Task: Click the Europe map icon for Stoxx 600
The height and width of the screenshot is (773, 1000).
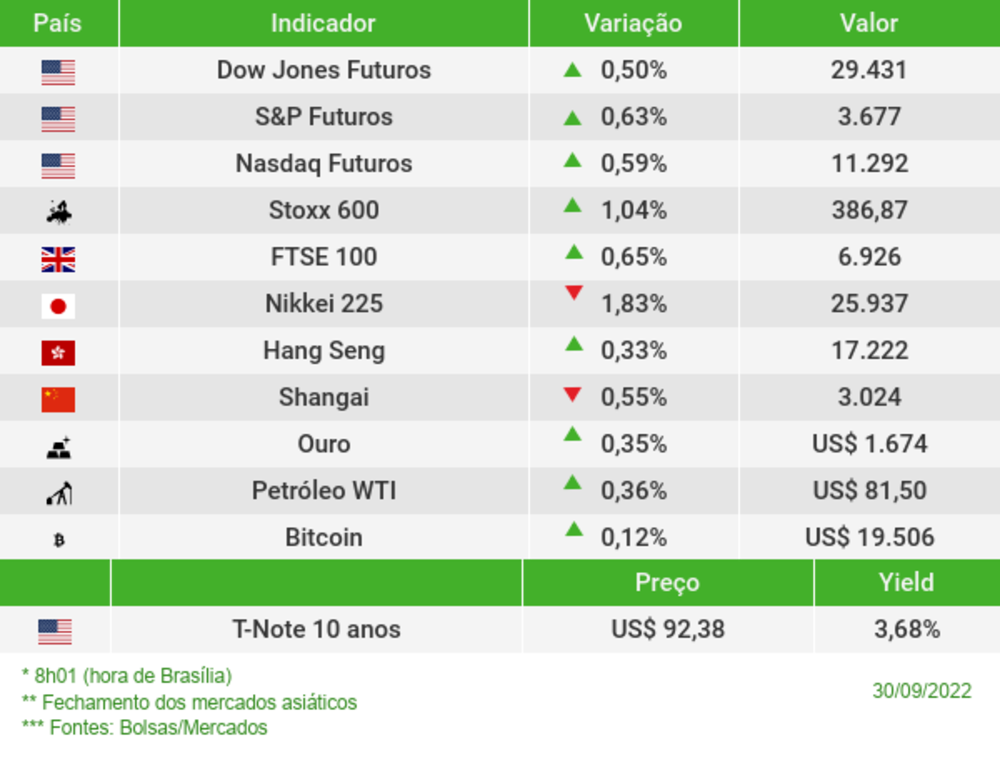Action: [x=58, y=212]
